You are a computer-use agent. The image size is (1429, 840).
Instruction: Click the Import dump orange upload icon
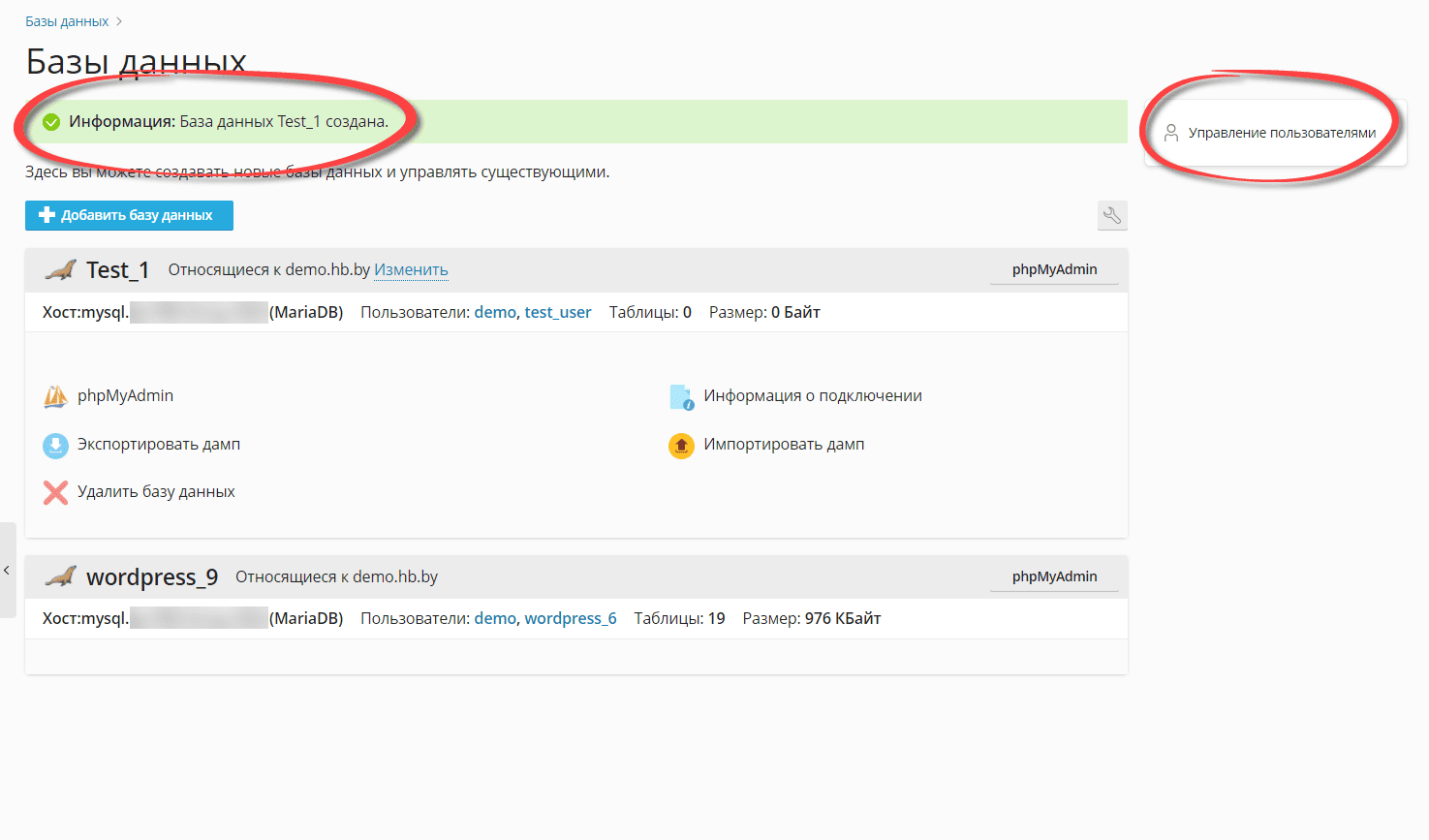(x=681, y=445)
